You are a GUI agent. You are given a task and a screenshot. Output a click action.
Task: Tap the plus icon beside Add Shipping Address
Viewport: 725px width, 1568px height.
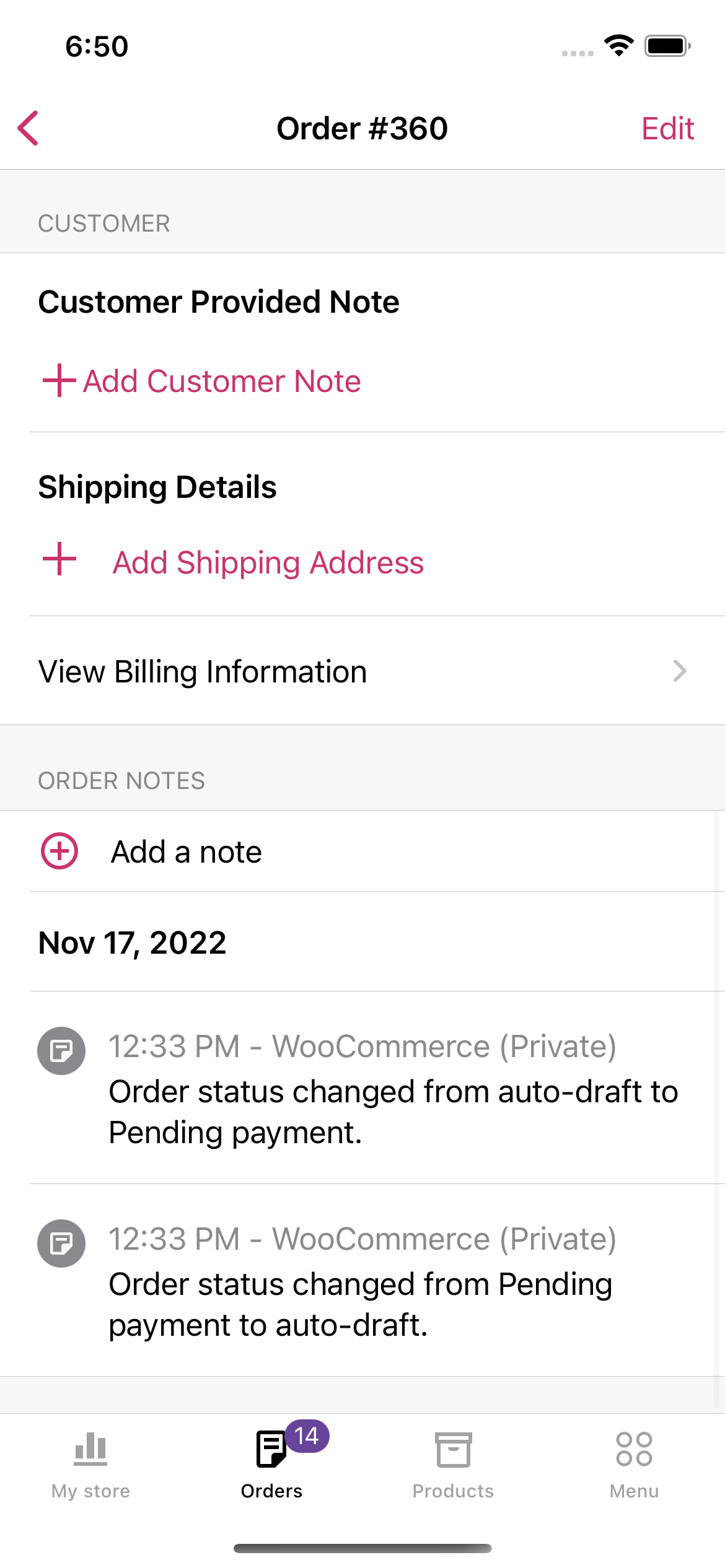[59, 559]
